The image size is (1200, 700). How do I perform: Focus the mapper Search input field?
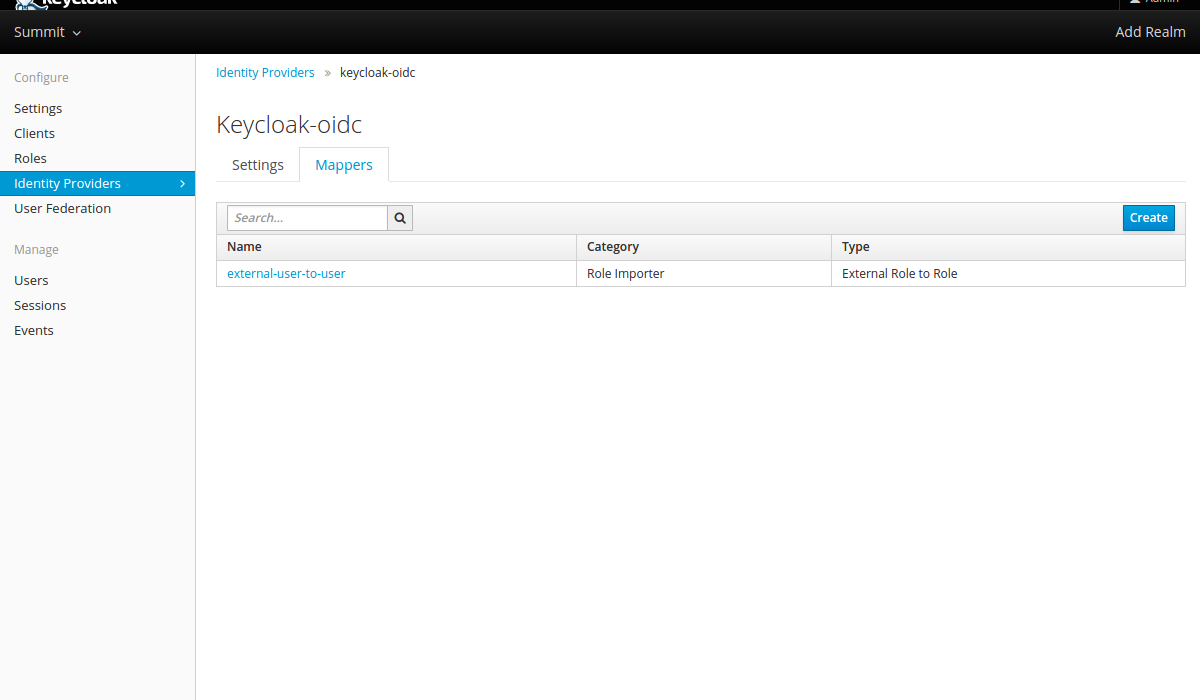click(307, 218)
